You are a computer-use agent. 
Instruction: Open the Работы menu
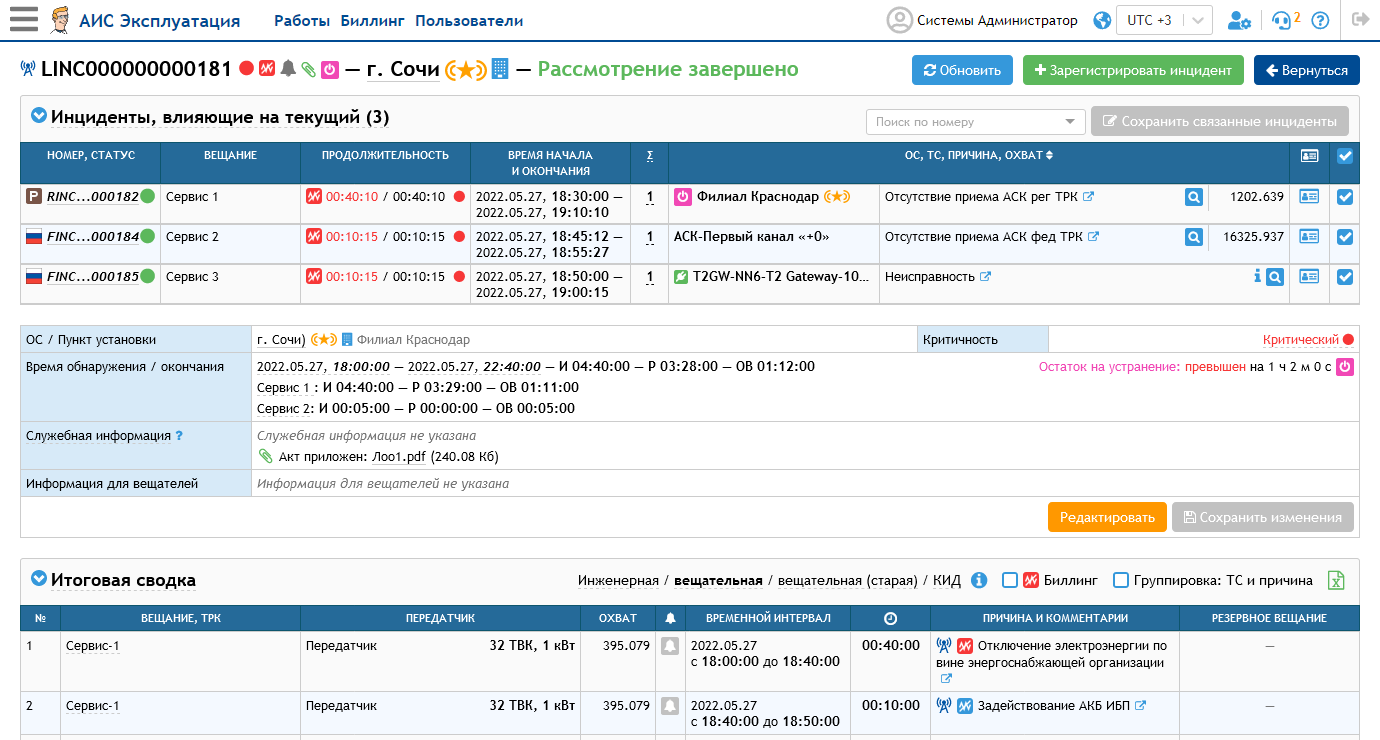click(302, 21)
